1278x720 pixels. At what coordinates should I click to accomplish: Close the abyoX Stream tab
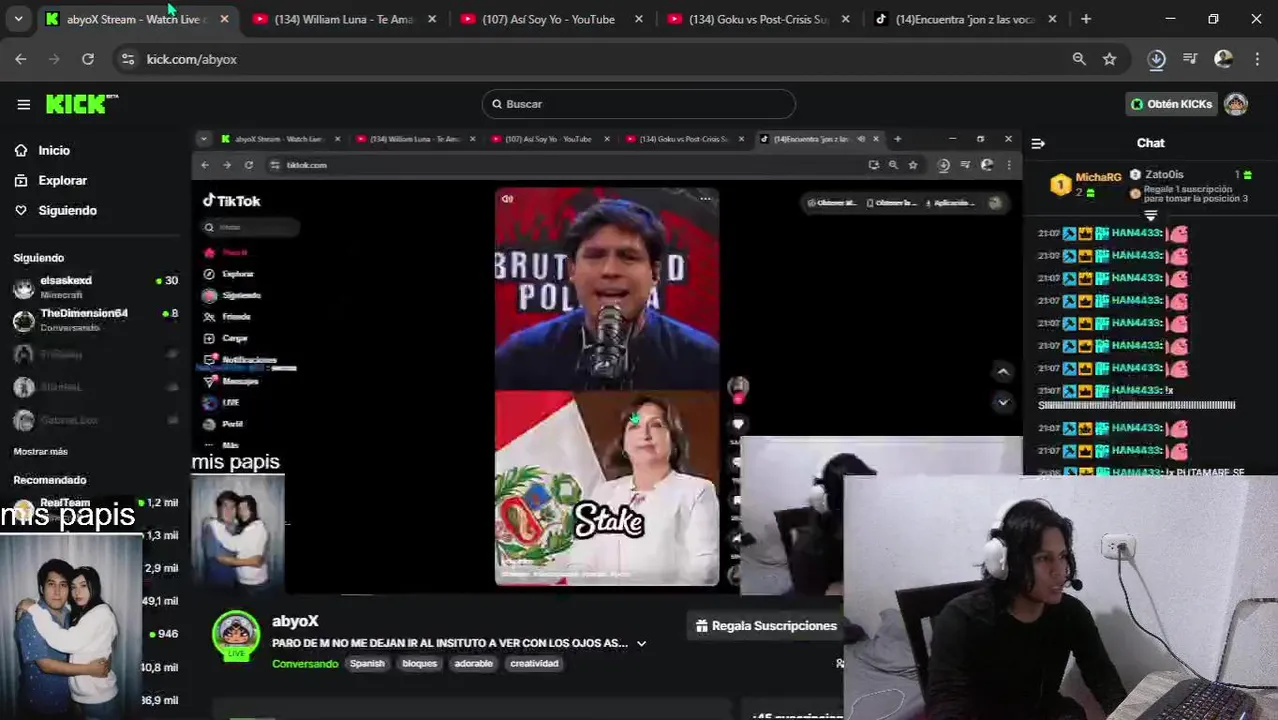click(x=224, y=19)
